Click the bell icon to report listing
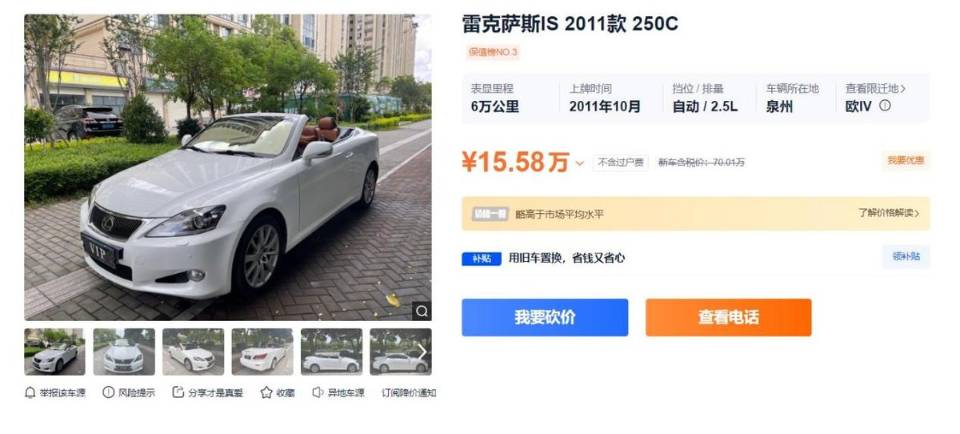960x434 pixels. coord(30,392)
